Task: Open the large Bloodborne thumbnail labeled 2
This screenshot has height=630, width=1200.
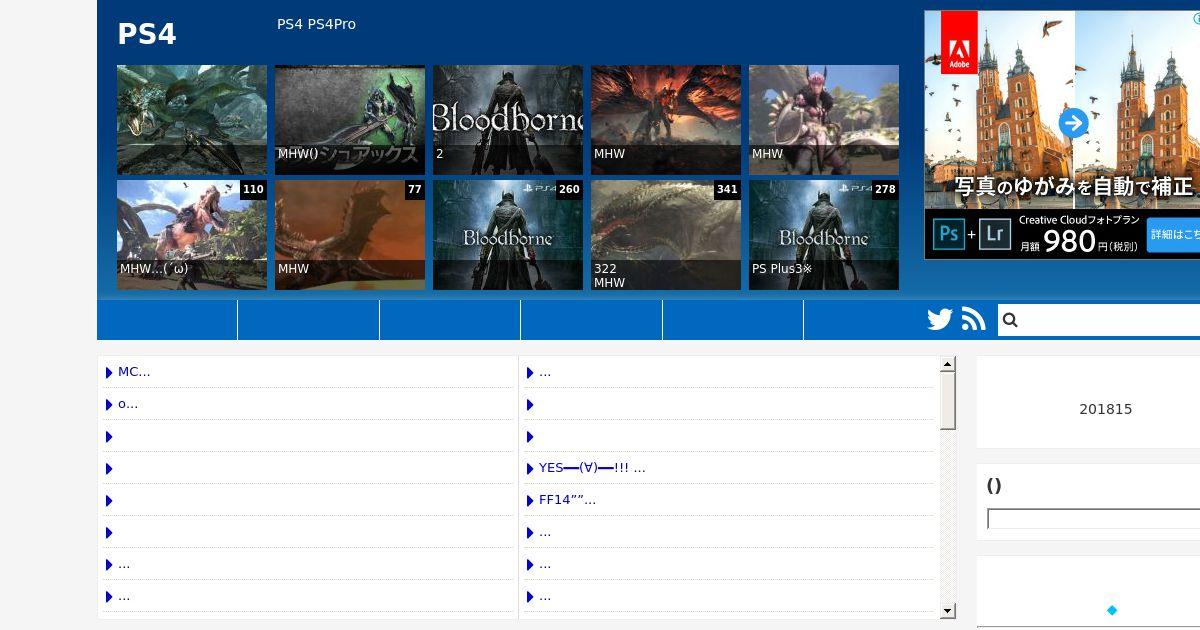Action: pyautogui.click(x=508, y=120)
